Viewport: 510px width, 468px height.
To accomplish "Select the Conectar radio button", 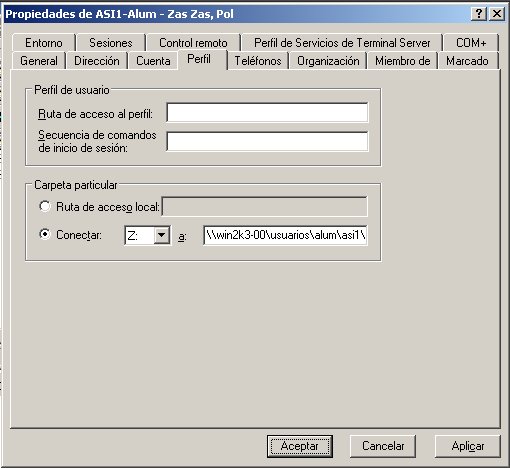I will click(45, 234).
